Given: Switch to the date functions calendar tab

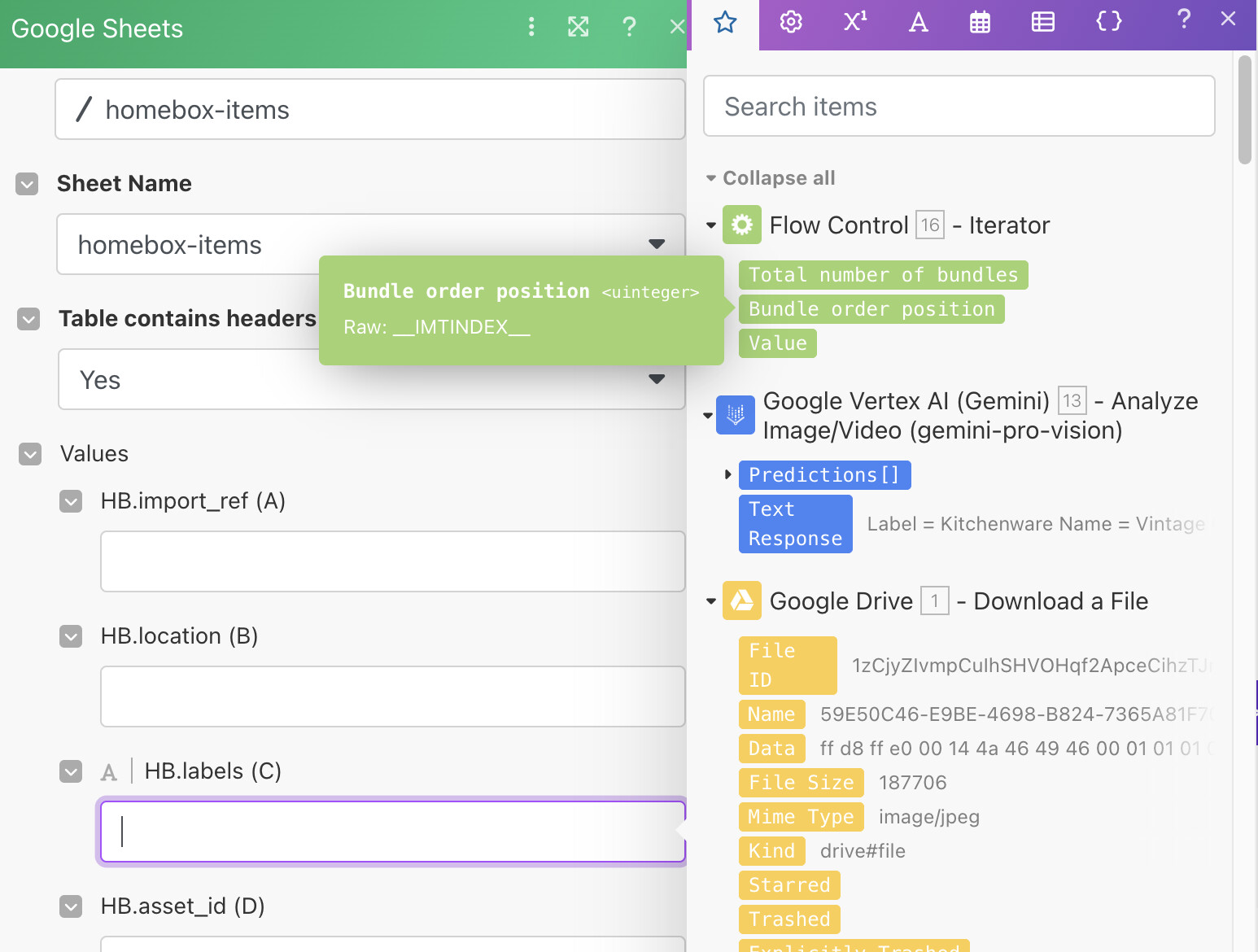Looking at the screenshot, I should [980, 22].
